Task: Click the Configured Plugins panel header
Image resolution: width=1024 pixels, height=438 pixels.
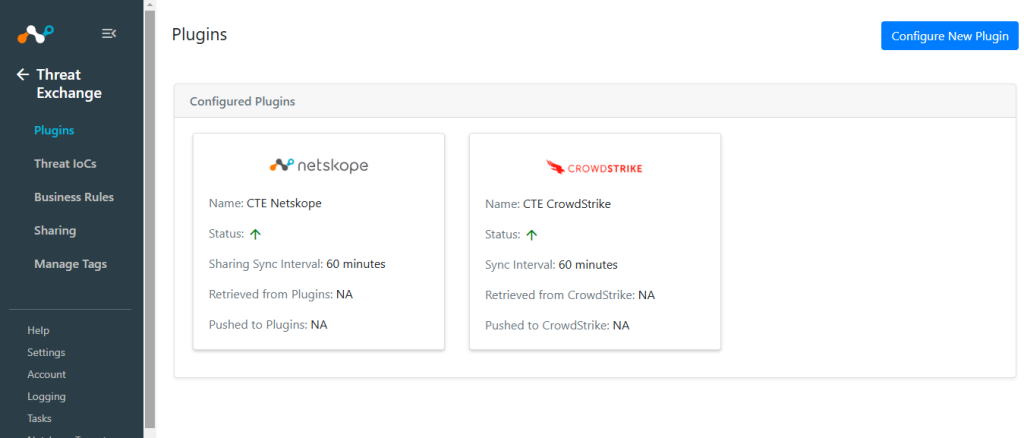Action: (x=595, y=101)
